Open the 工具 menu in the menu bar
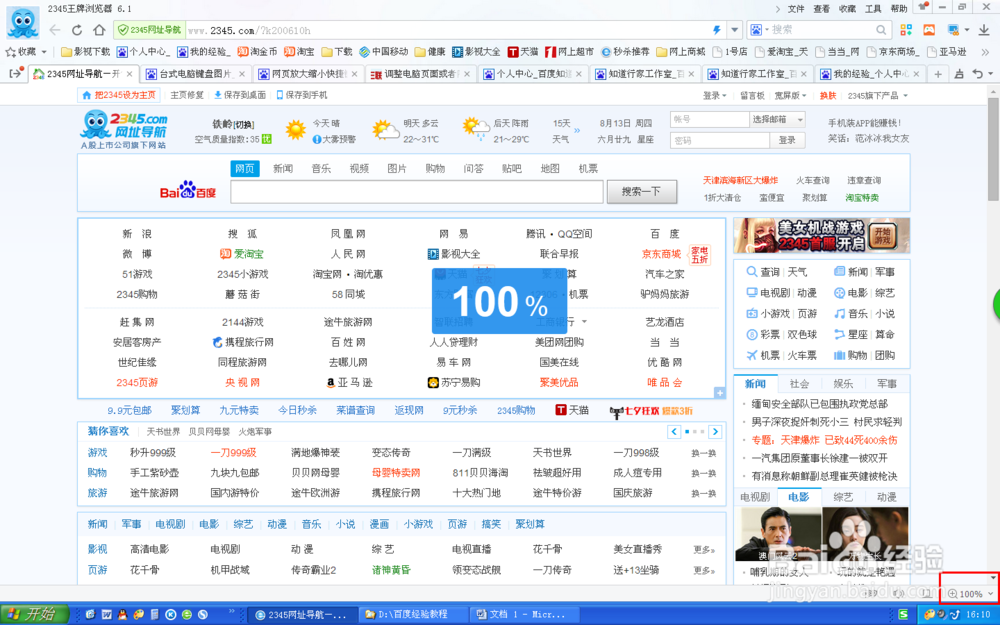The width and height of the screenshot is (1000, 625). (x=872, y=8)
